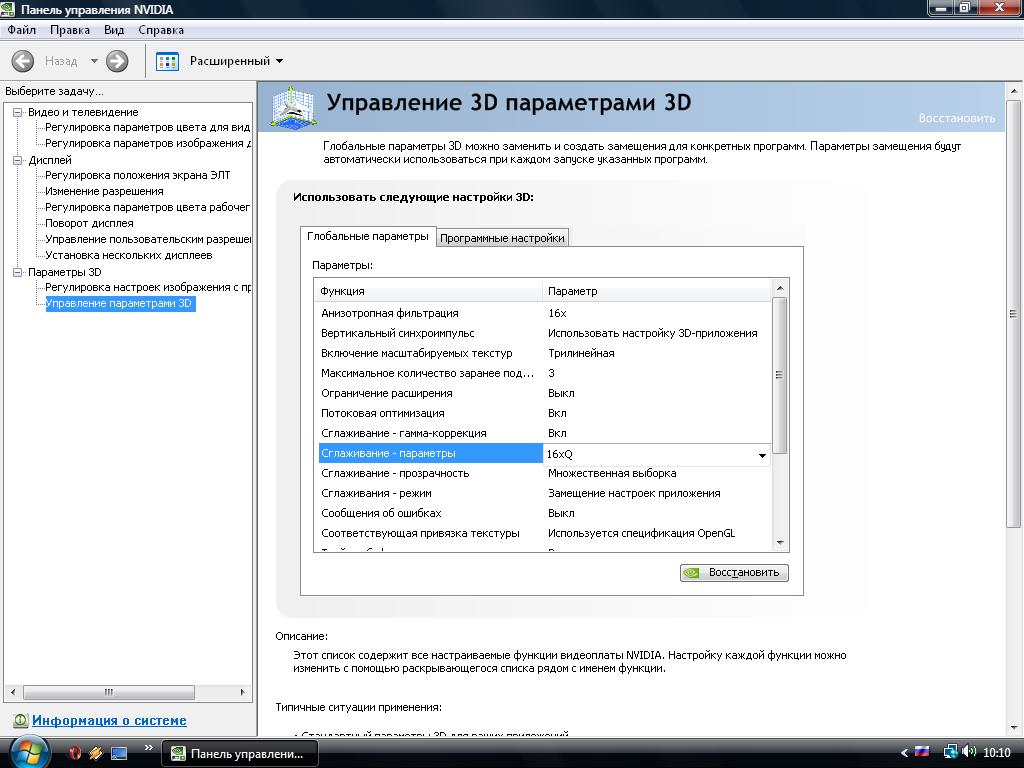Click the Функция column header
Image resolution: width=1024 pixels, height=768 pixels.
coord(428,291)
